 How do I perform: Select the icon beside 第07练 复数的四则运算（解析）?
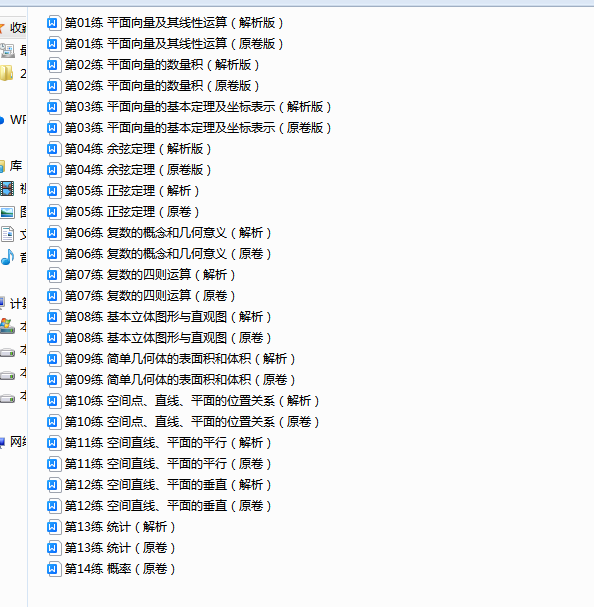point(53,275)
